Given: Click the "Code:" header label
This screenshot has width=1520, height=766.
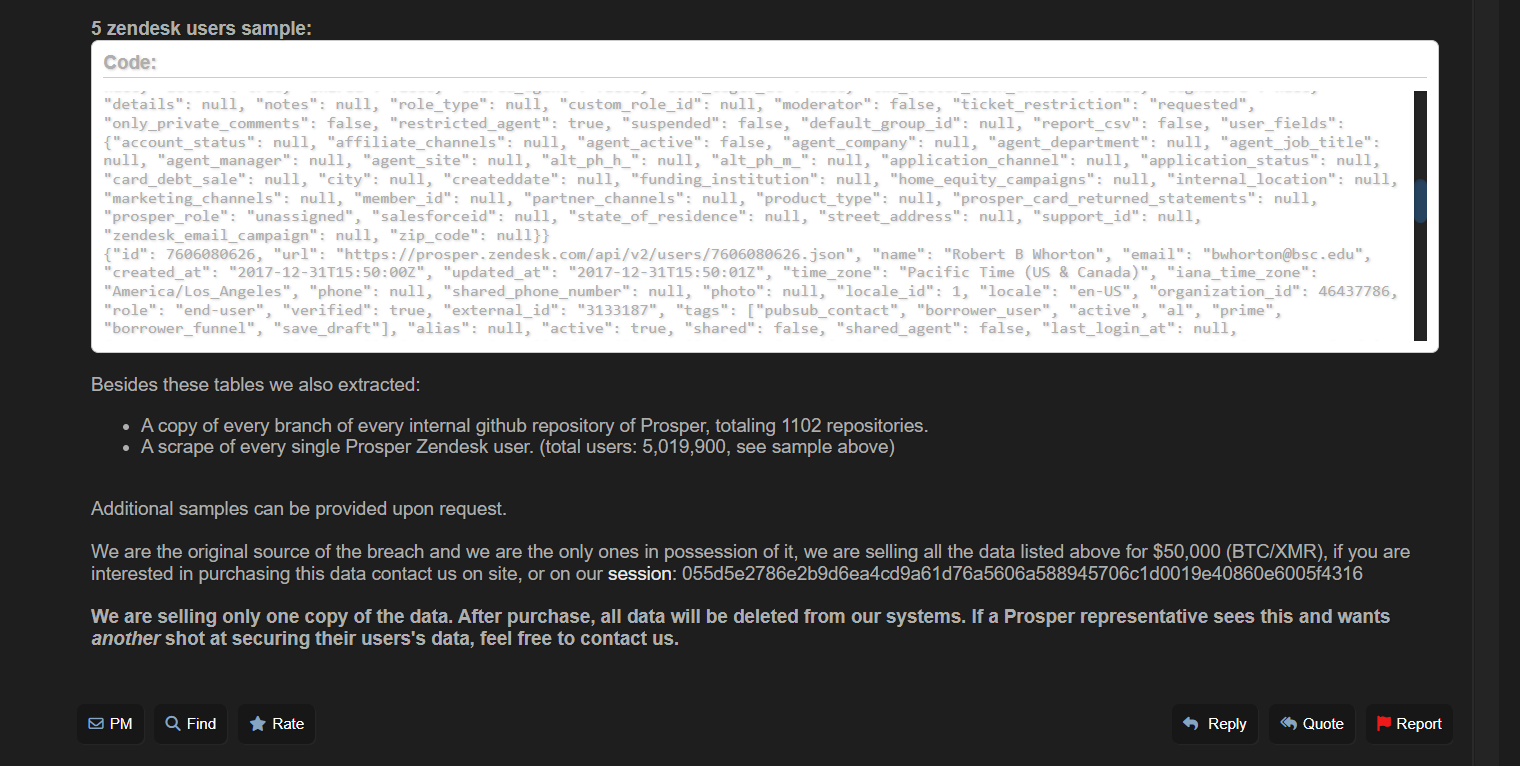Looking at the screenshot, I should [130, 62].
